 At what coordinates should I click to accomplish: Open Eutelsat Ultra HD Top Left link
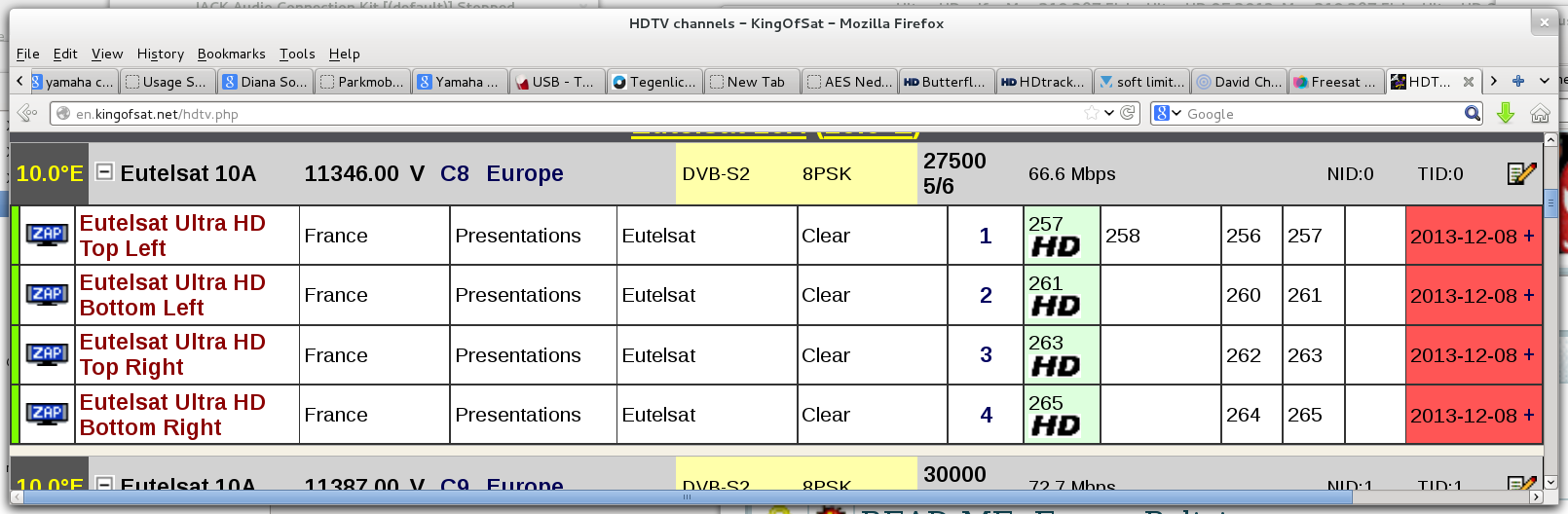point(172,236)
